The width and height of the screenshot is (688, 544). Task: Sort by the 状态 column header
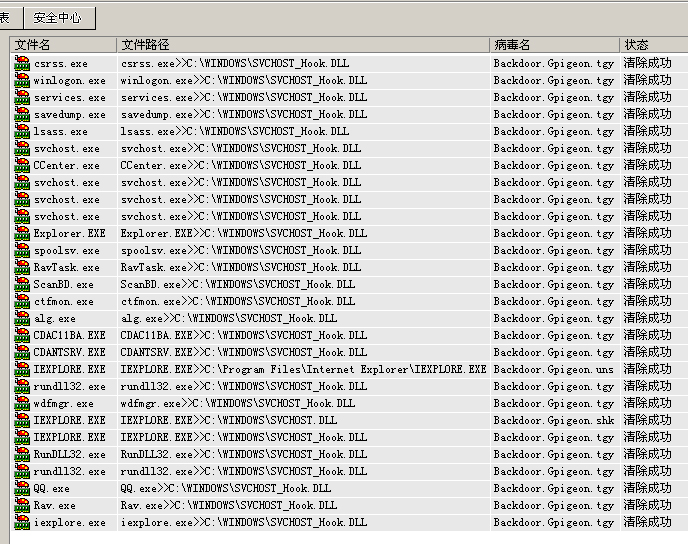pos(654,45)
